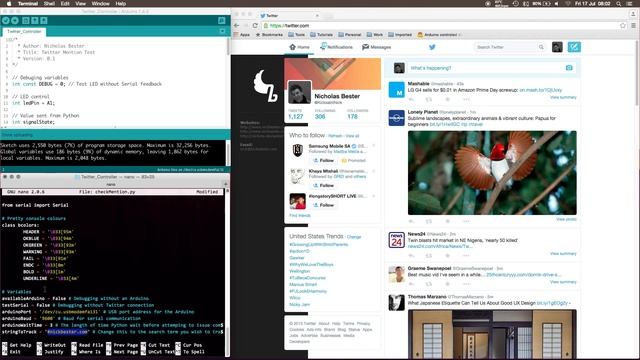Open an existing Arduino sketch

[x=35, y=20]
